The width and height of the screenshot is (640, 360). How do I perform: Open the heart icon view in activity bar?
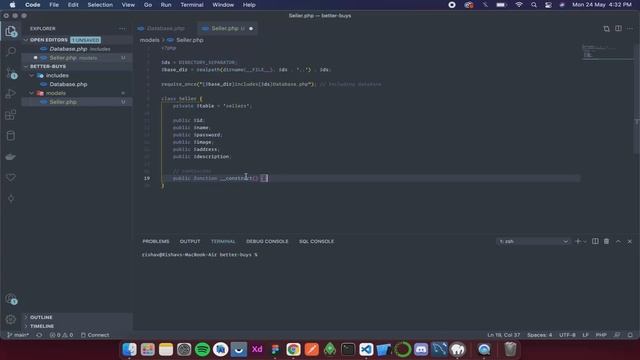[x=11, y=178]
